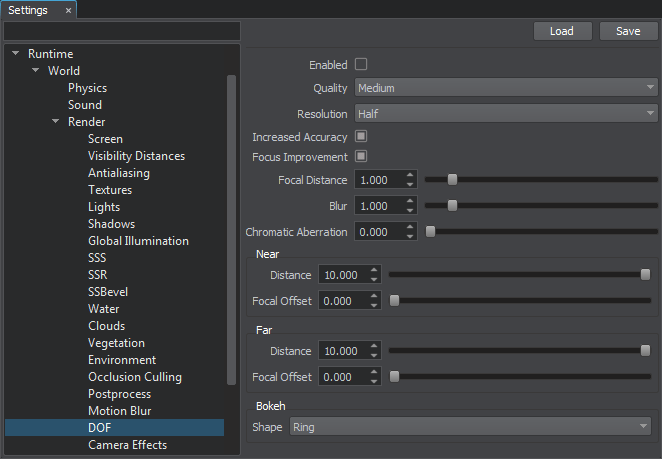The image size is (662, 459).
Task: Toggle Focus Improvement checkbox
Action: pyautogui.click(x=361, y=157)
